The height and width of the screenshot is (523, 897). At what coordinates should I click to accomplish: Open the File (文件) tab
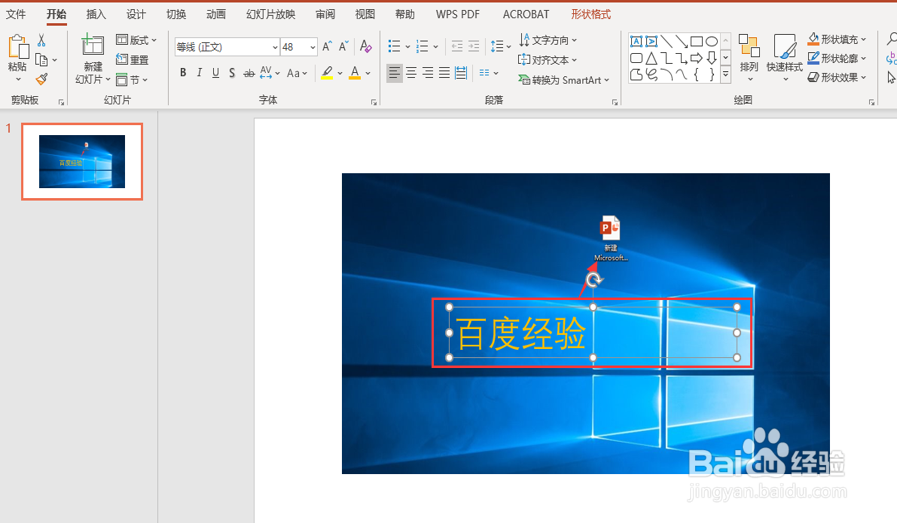coord(16,14)
